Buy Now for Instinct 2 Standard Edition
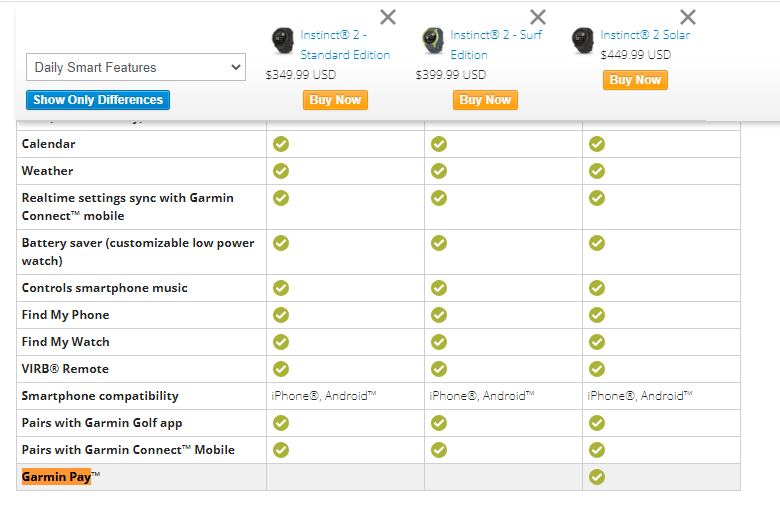This screenshot has width=780, height=512. click(x=335, y=100)
